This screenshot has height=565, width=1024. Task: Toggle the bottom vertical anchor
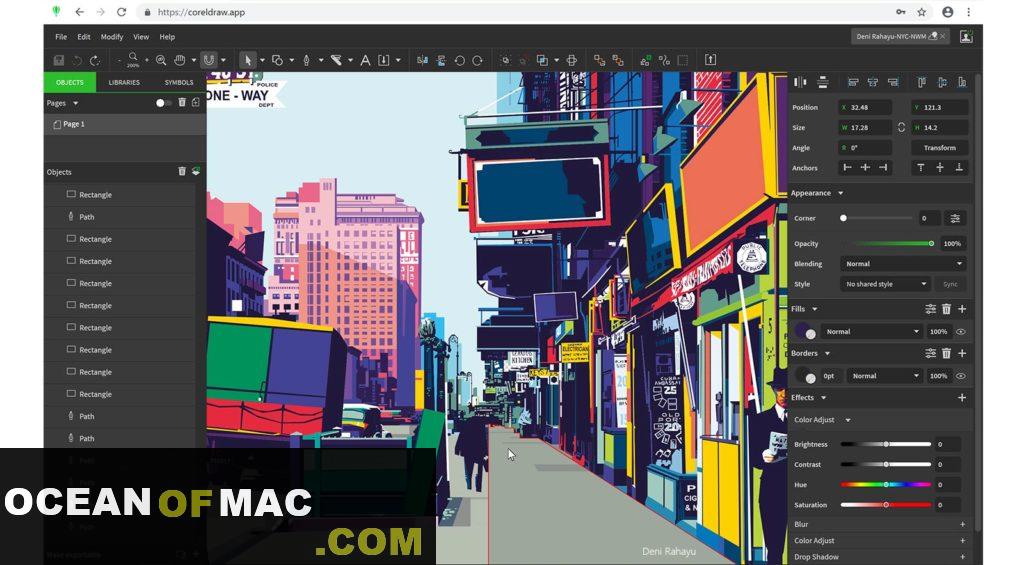959,168
